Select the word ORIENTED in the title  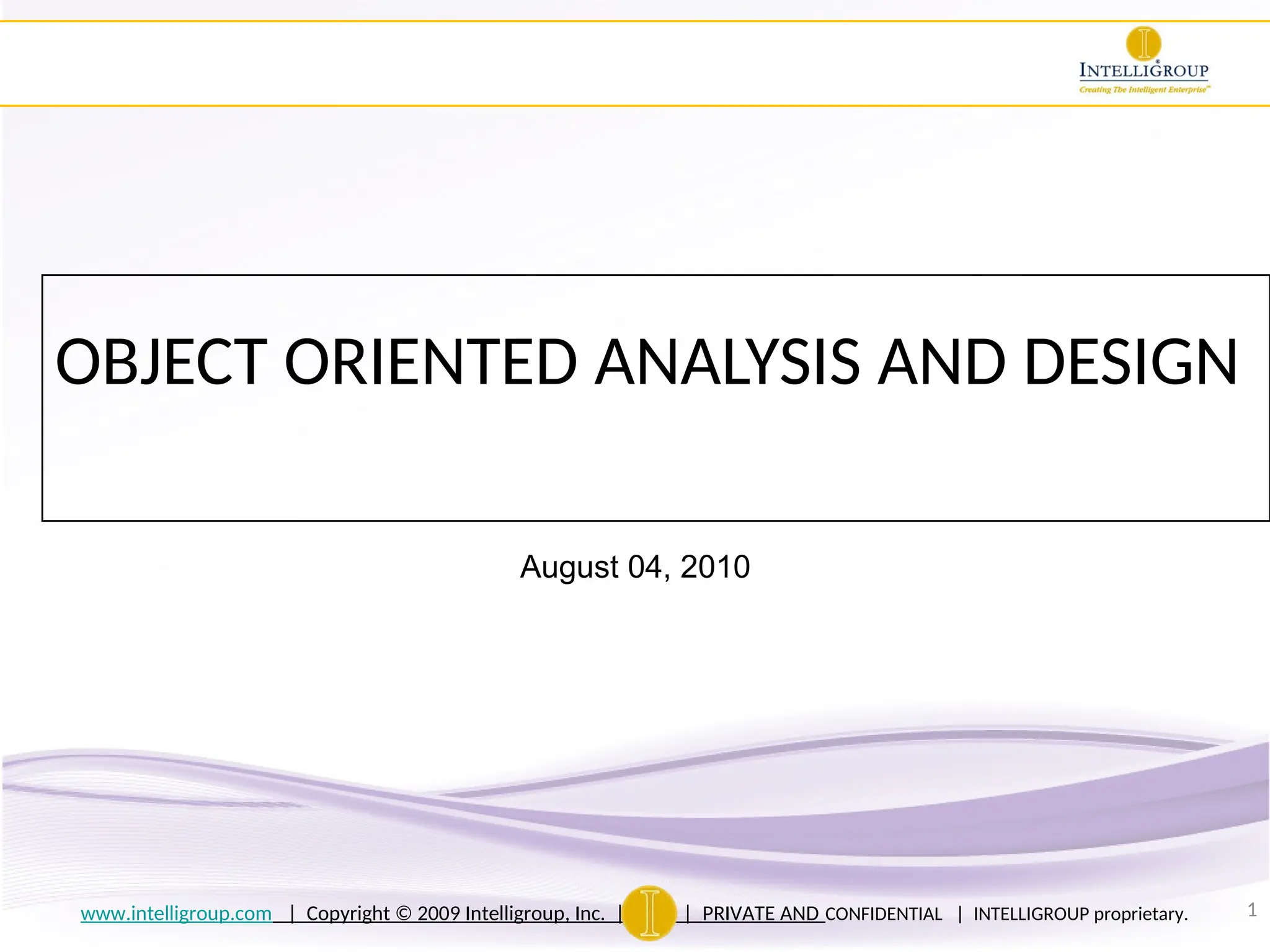pyautogui.click(x=430, y=362)
